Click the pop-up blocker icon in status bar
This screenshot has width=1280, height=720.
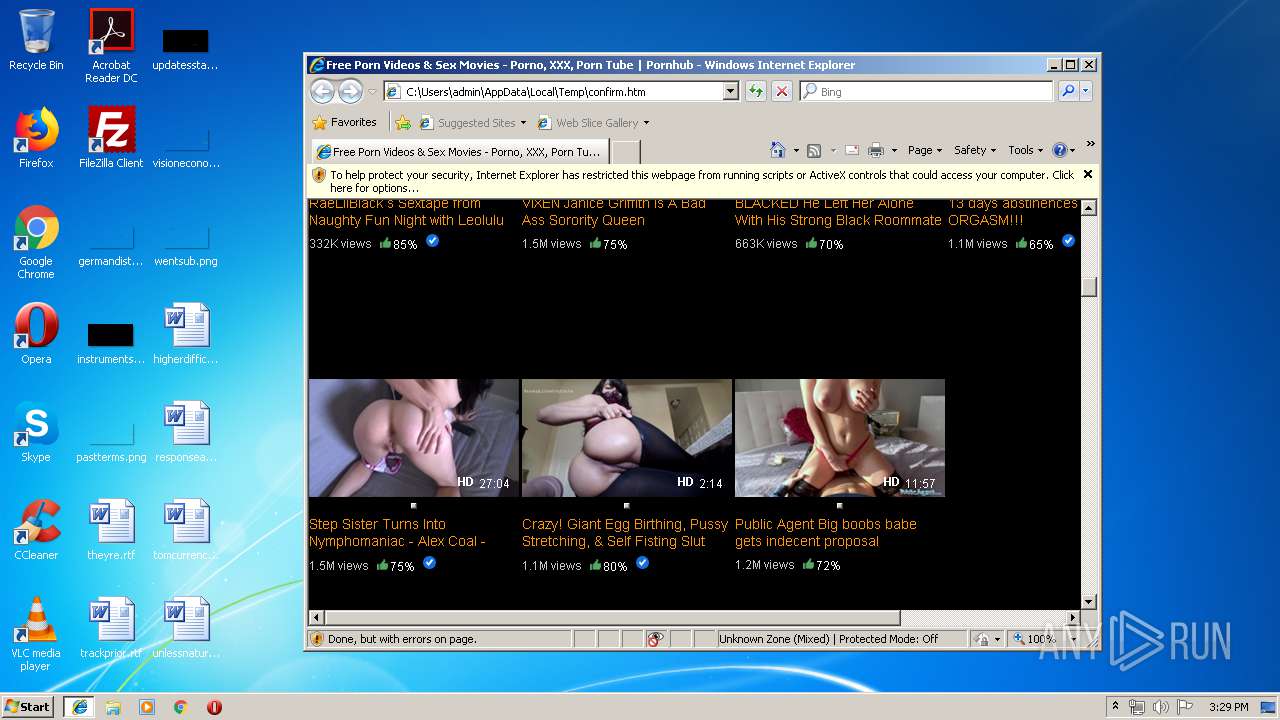tap(656, 639)
